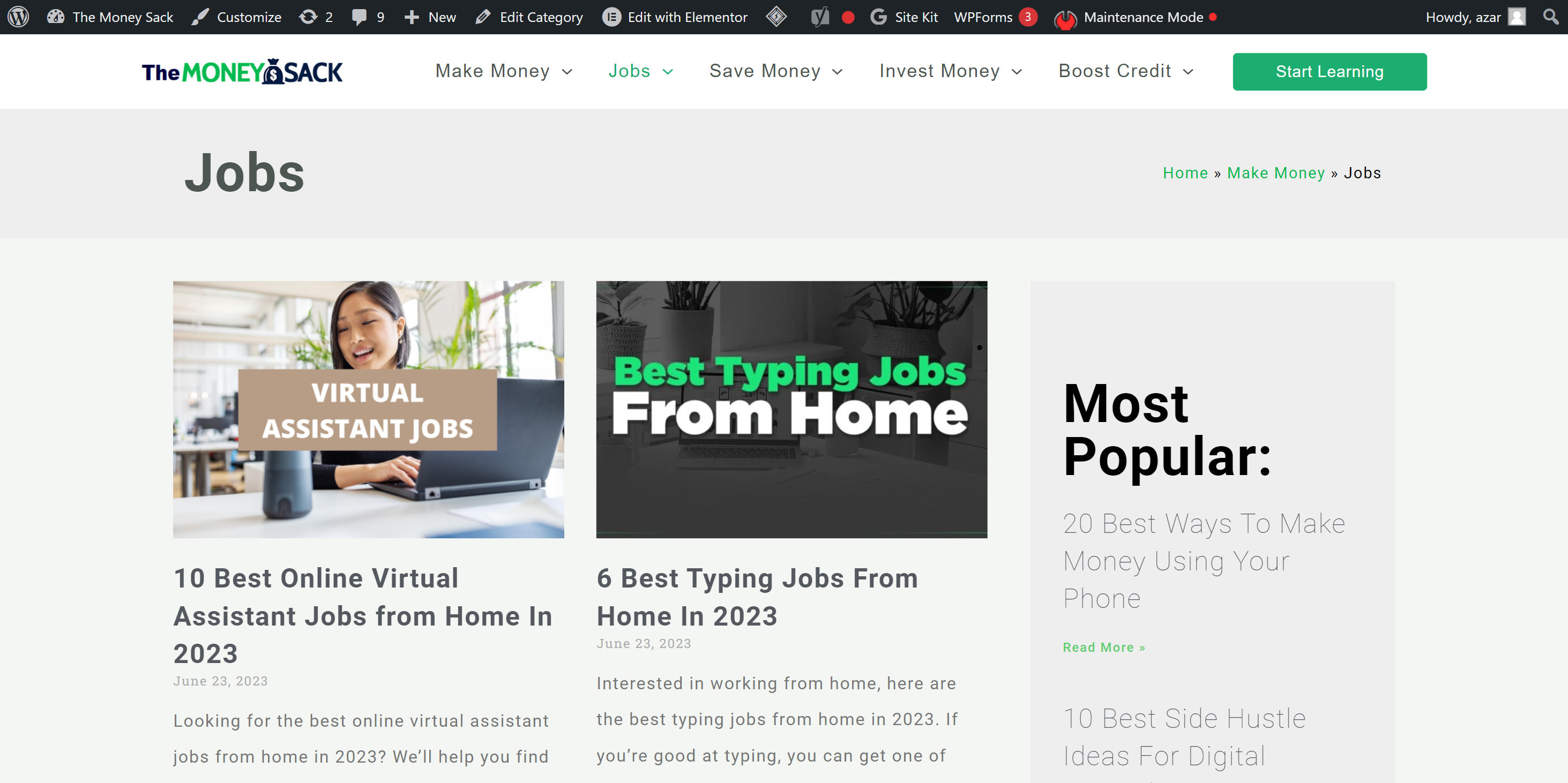Click Home breadcrumb link
Image resolution: width=1568 pixels, height=783 pixels.
(1185, 173)
